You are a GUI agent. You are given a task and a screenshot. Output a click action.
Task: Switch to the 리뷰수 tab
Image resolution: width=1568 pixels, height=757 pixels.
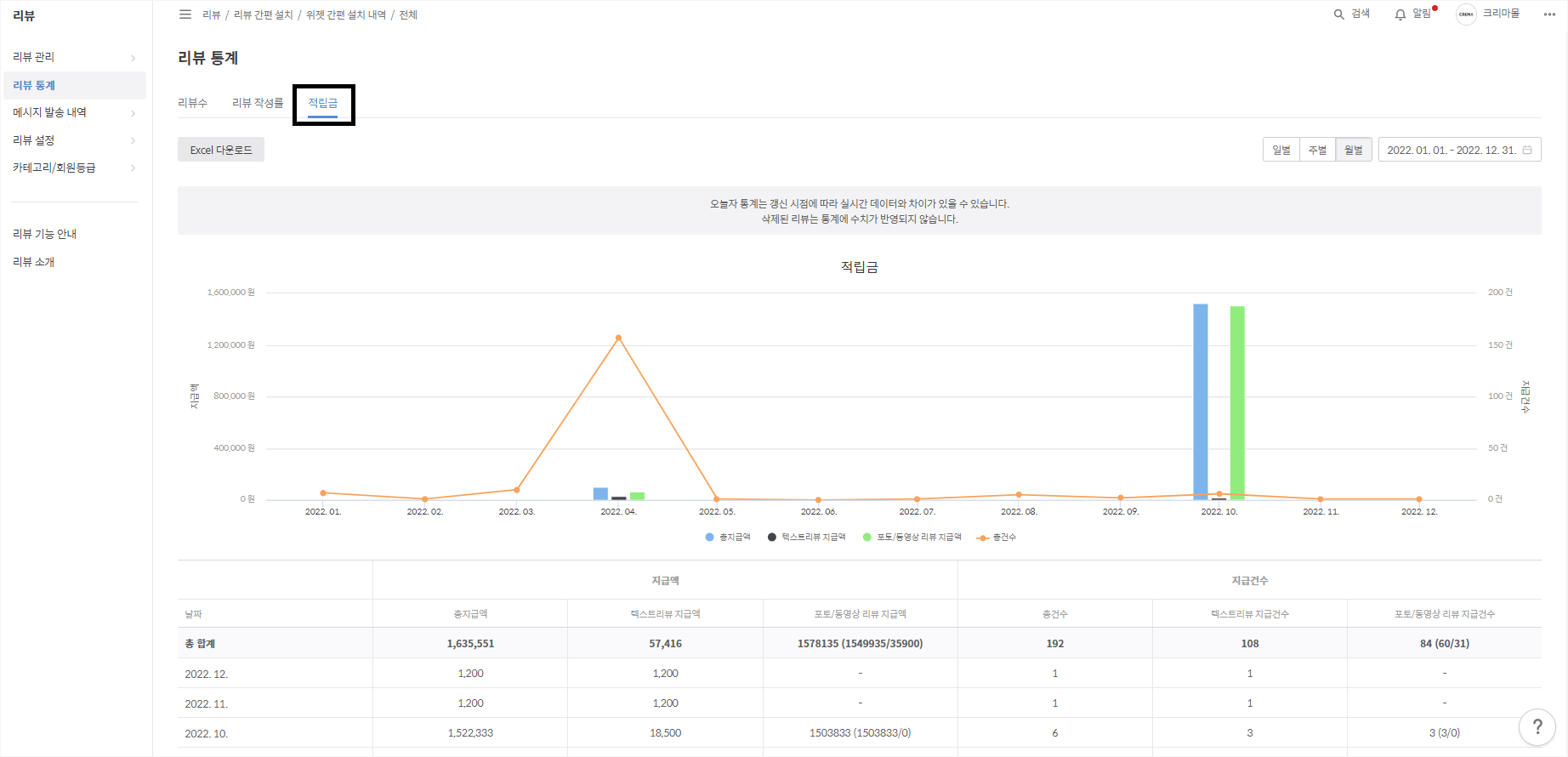(x=192, y=103)
